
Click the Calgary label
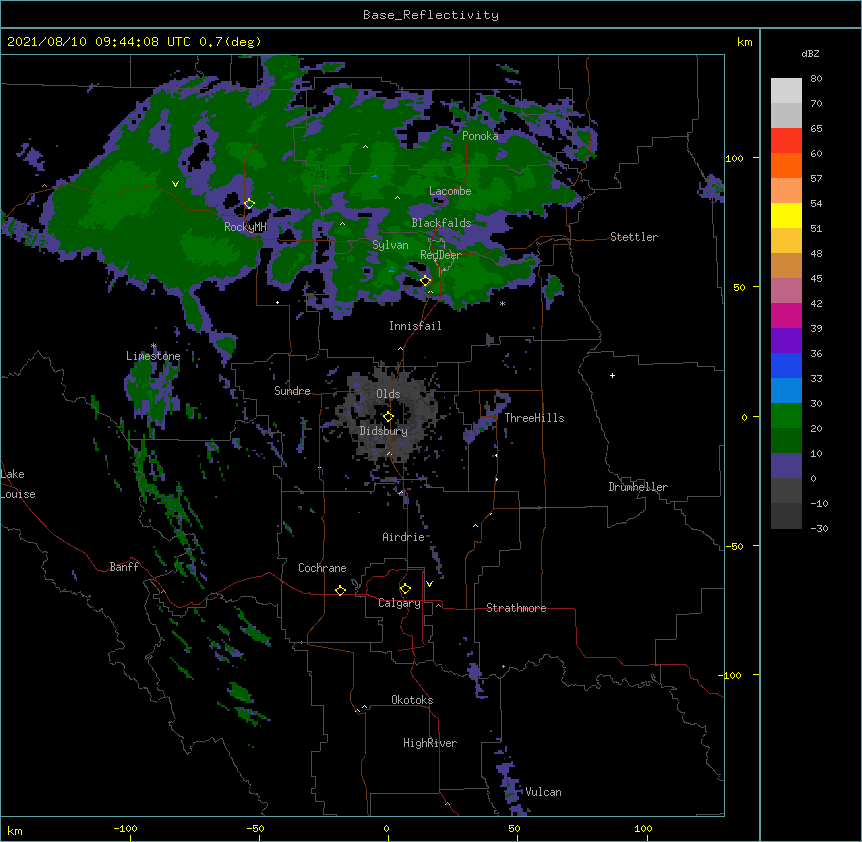(399, 603)
